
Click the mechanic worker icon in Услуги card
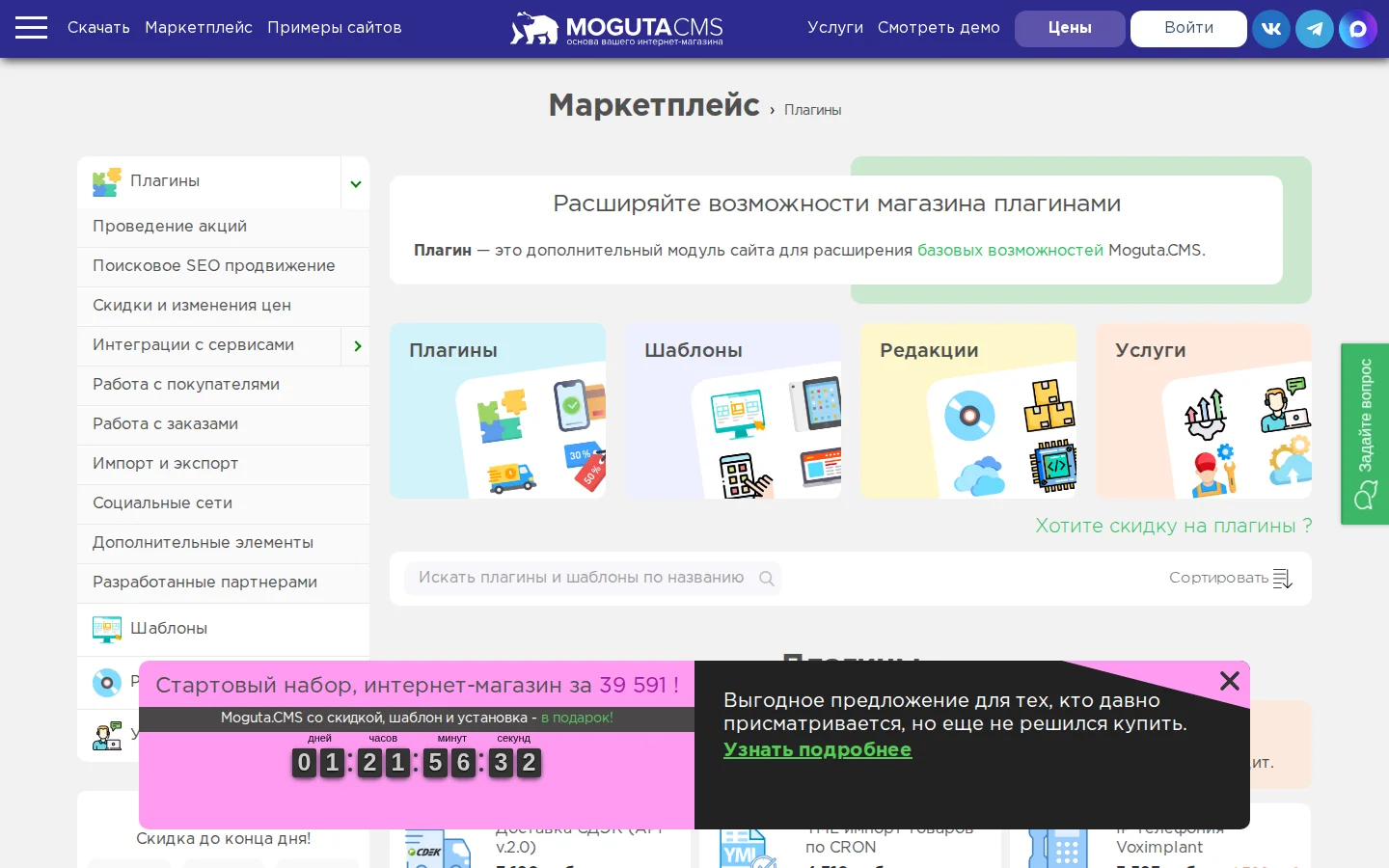[x=1213, y=472]
